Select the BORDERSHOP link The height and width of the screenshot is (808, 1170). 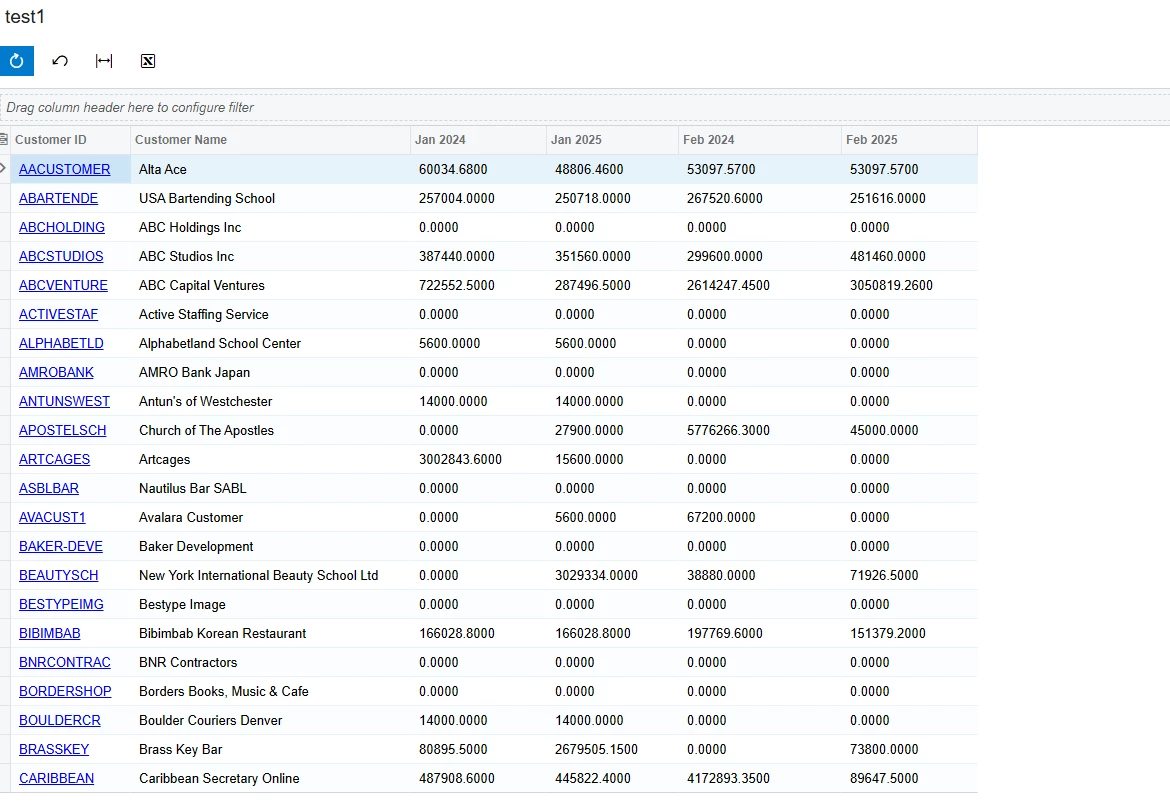pyautogui.click(x=65, y=692)
